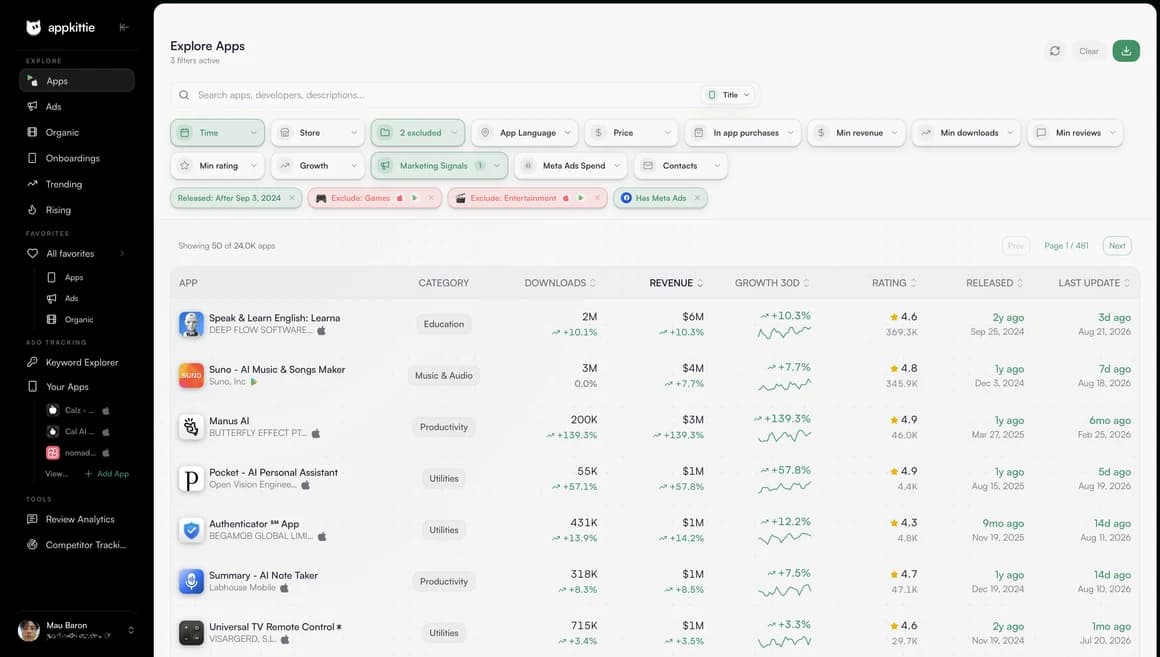The height and width of the screenshot is (657, 1160).
Task: Click Add App link
Action: click(x=107, y=474)
